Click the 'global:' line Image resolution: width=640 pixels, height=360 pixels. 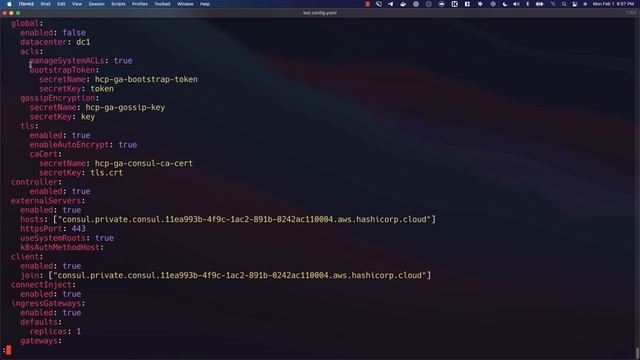coord(27,23)
